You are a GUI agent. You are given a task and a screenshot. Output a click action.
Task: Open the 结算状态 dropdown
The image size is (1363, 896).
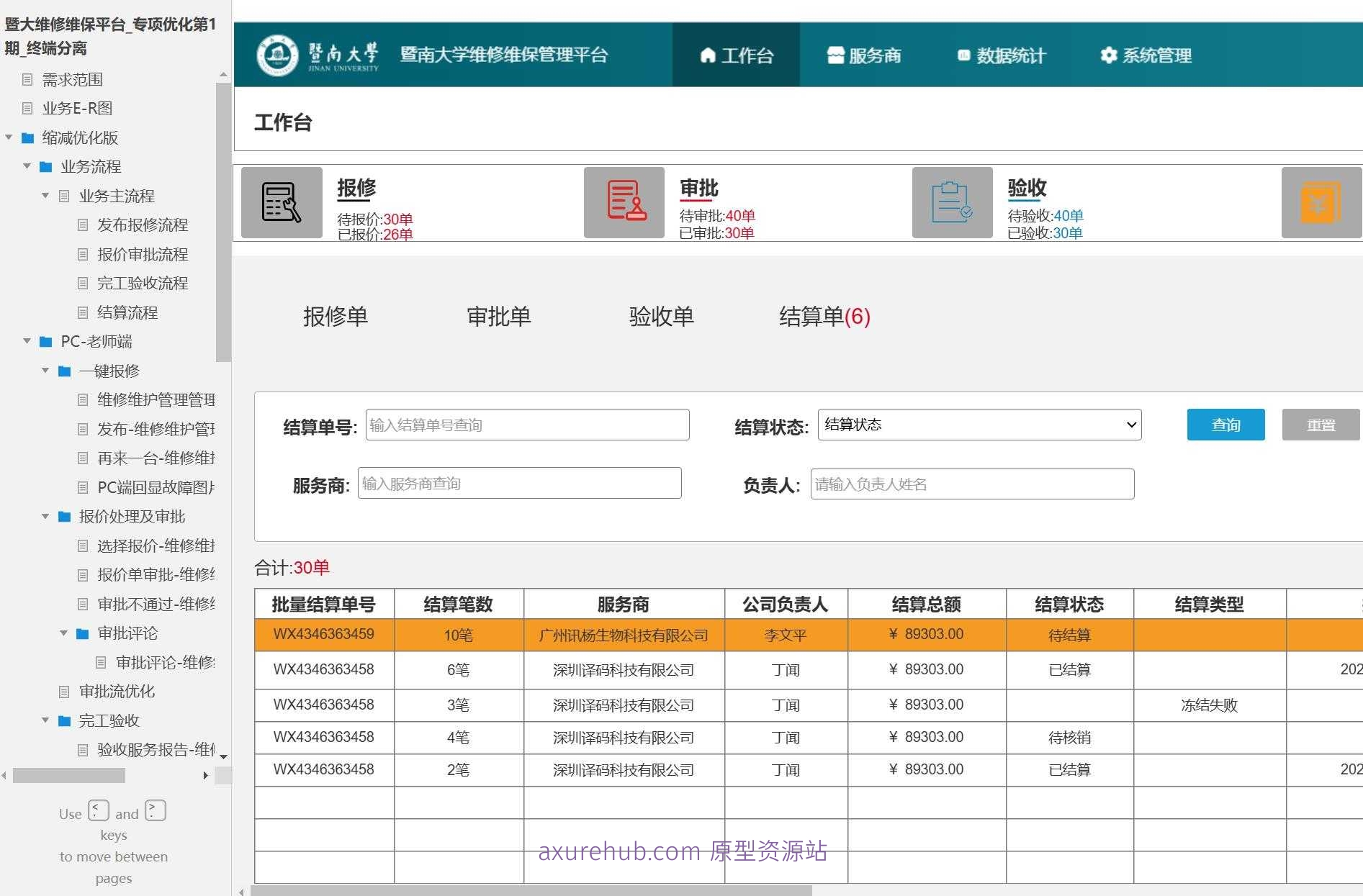point(979,425)
